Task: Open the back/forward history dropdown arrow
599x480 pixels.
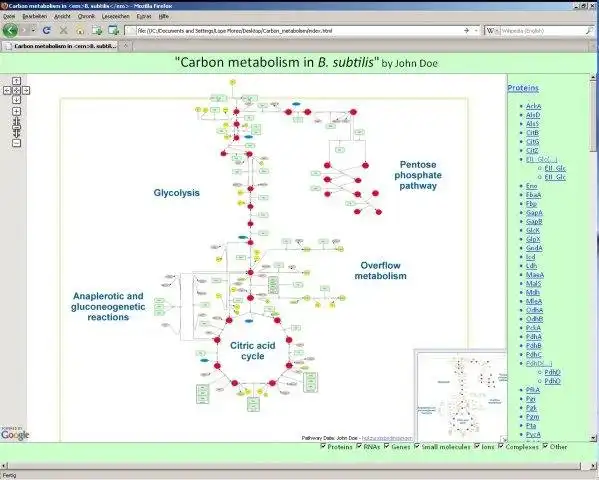Action: point(34,30)
